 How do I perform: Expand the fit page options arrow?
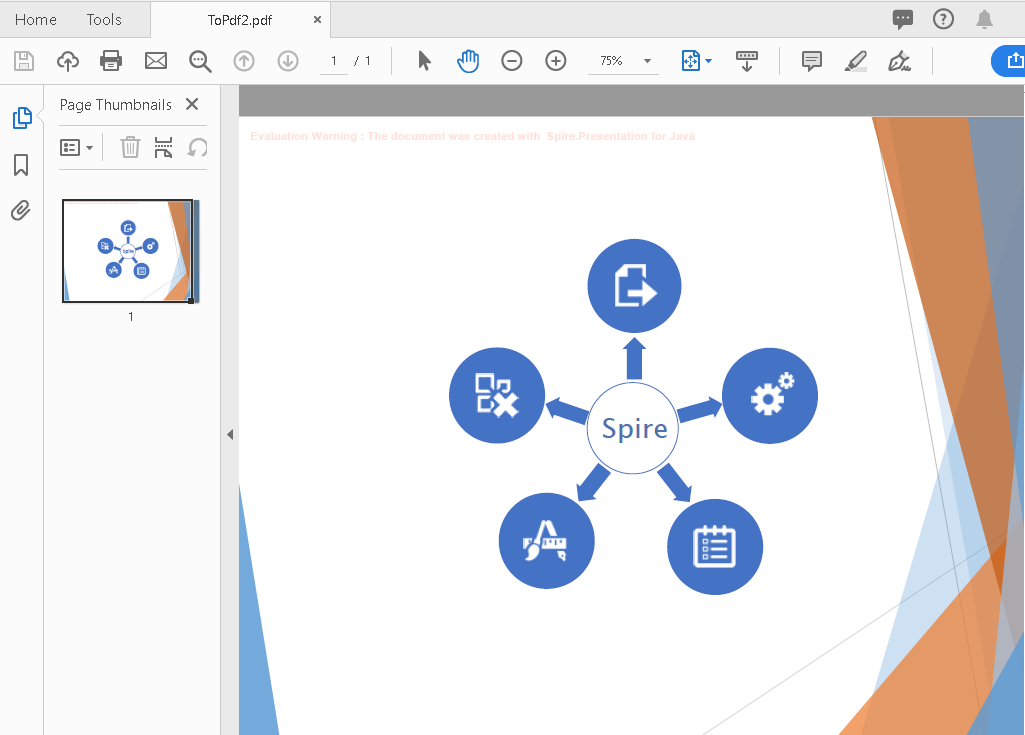coord(709,61)
